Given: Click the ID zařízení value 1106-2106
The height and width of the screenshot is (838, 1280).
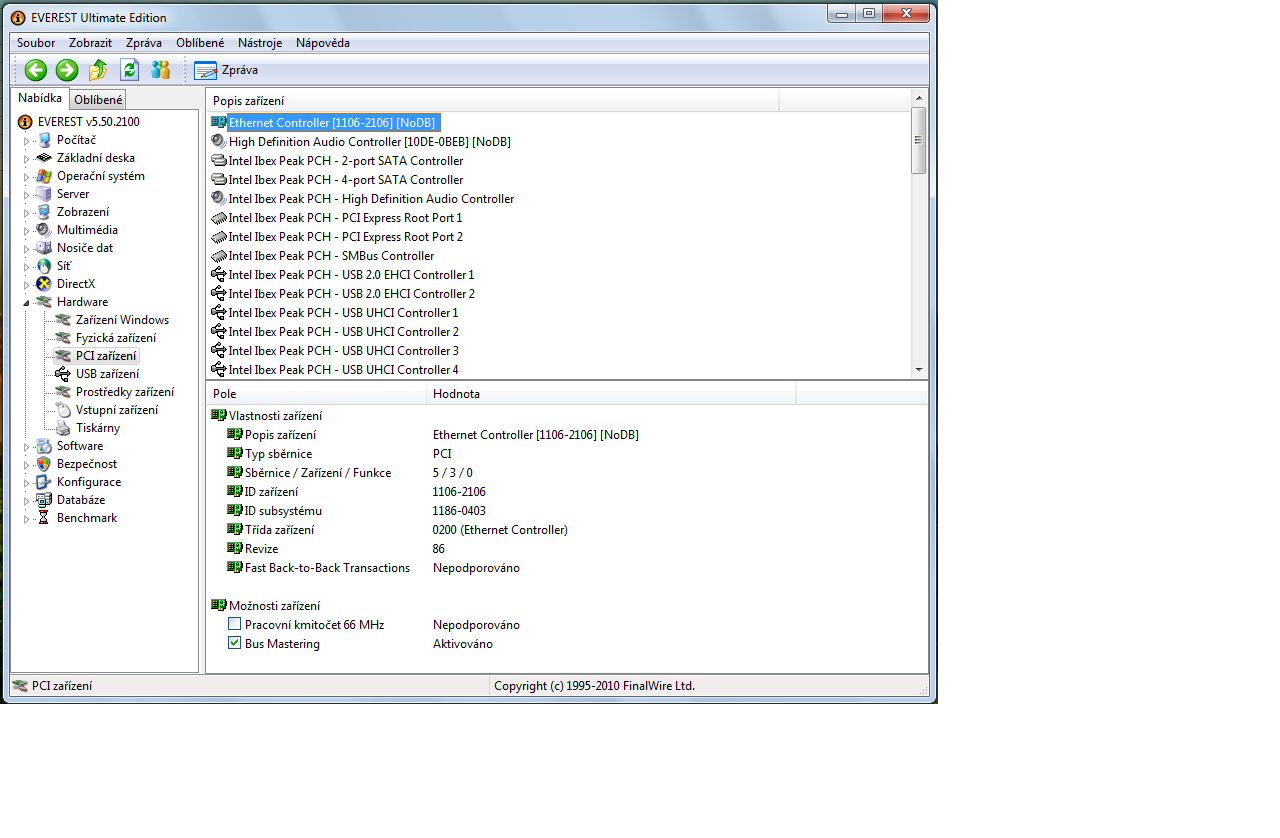Looking at the screenshot, I should point(459,491).
